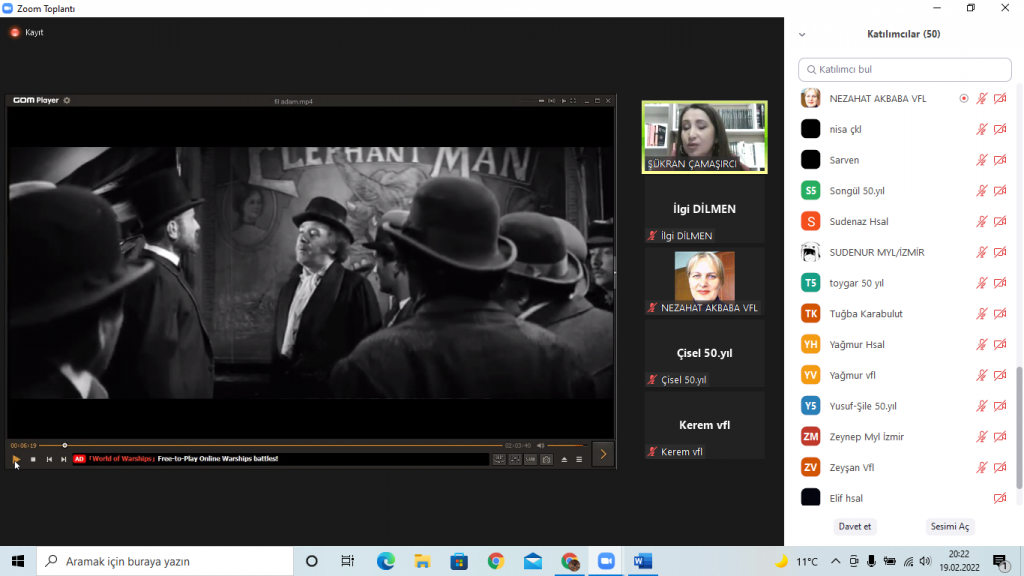The width and height of the screenshot is (1024, 576).
Task: Skip to next file in GOM Player
Action: pyautogui.click(x=64, y=458)
